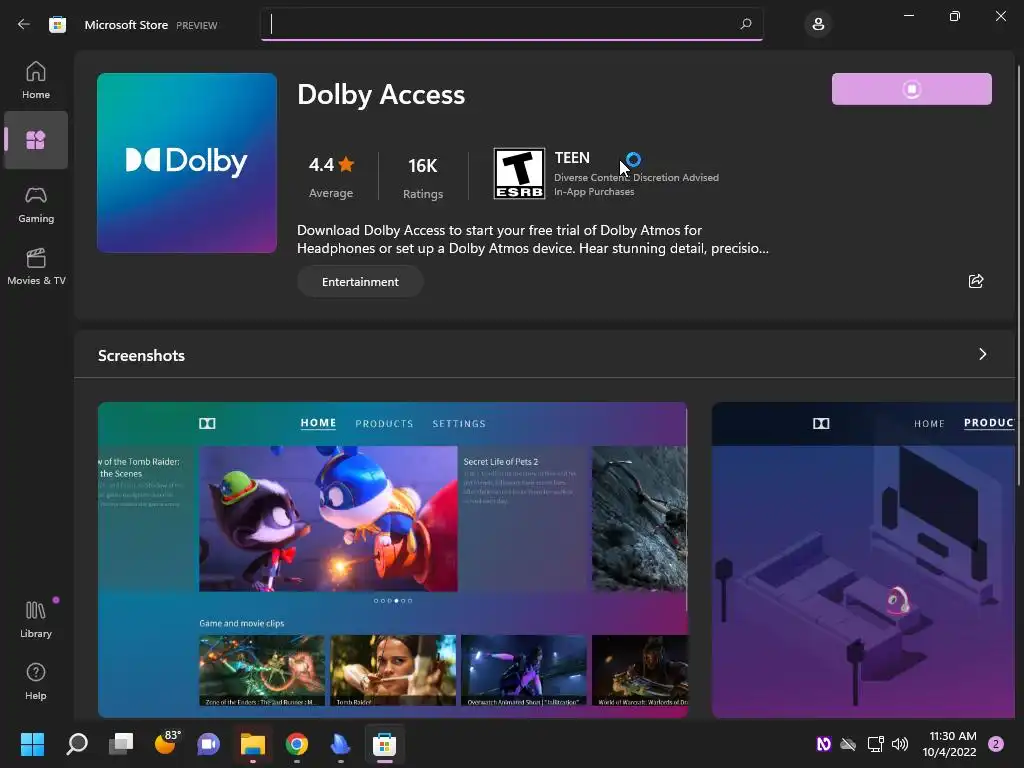Click Microsoft Store taskbar icon
The width and height of the screenshot is (1024, 768).
[x=385, y=744]
